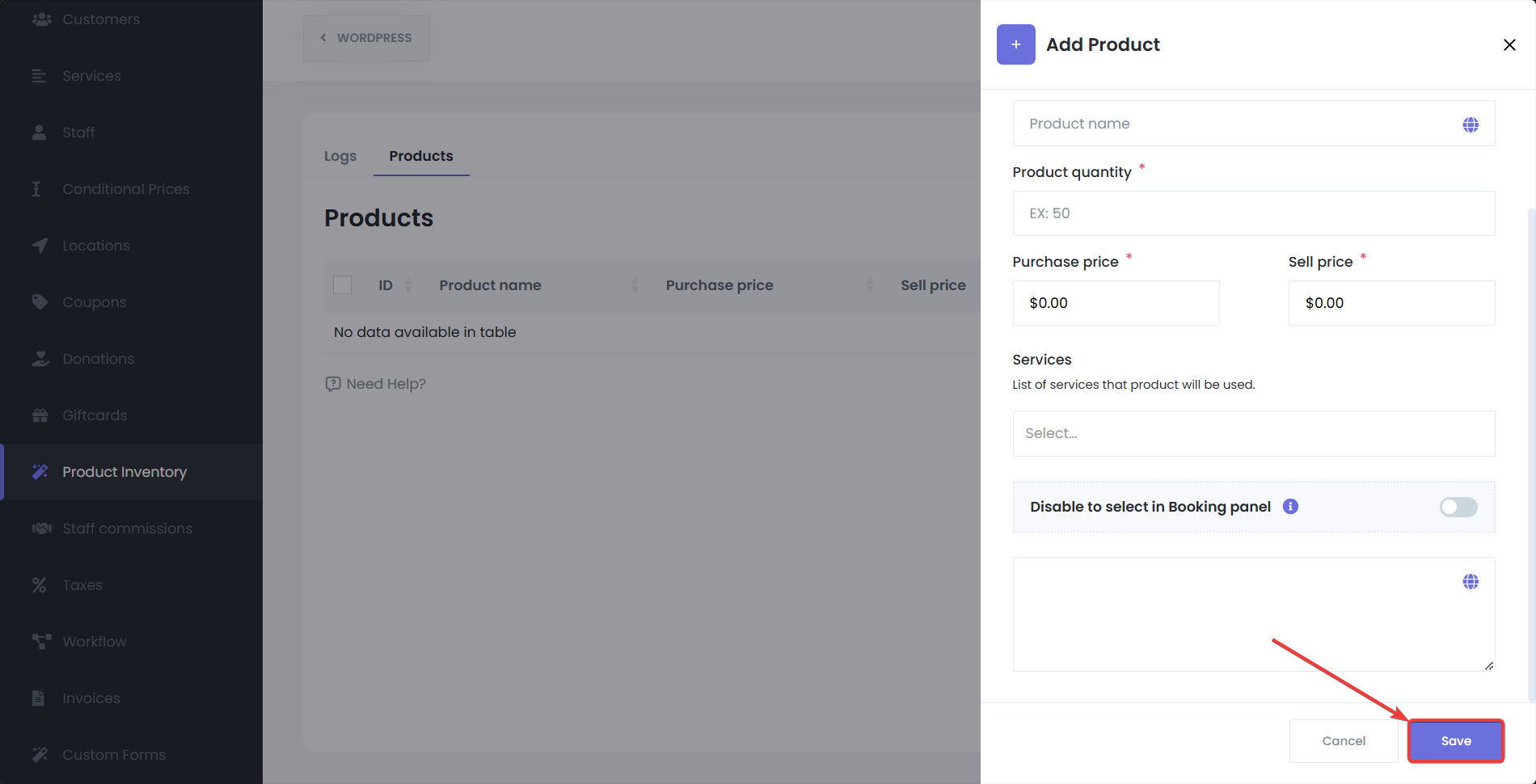
Task: Click the translate globe in Product name
Action: coord(1471,124)
